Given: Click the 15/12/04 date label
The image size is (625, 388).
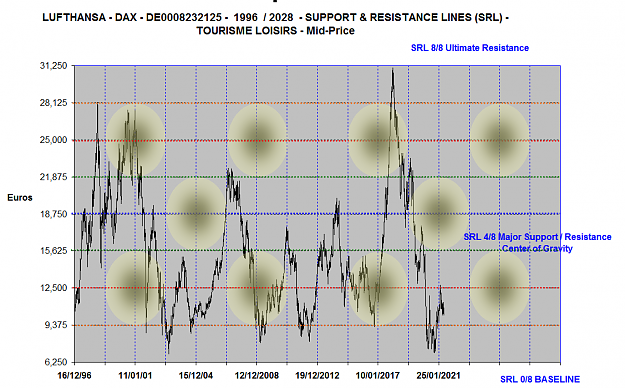Looking at the screenshot, I should point(196,376).
